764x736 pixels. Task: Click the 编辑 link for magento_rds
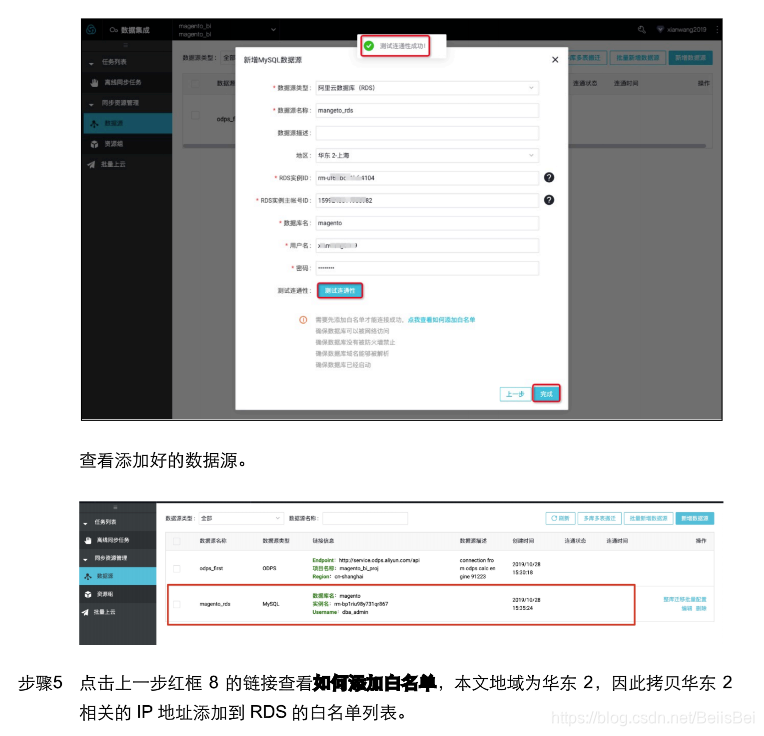coord(687,608)
